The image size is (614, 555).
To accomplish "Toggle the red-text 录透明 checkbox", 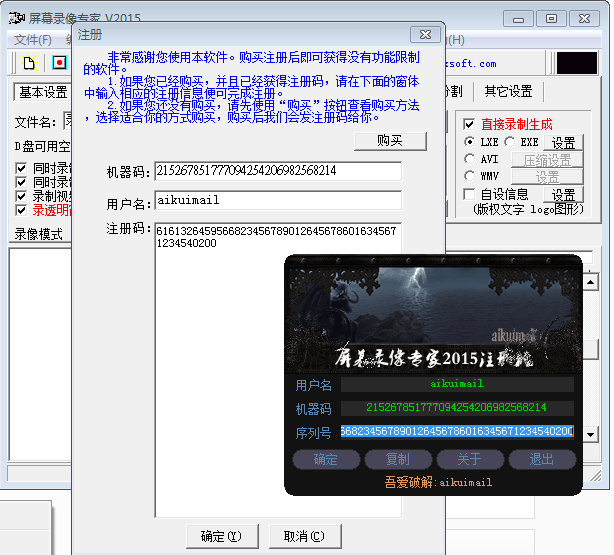I will 22,211.
